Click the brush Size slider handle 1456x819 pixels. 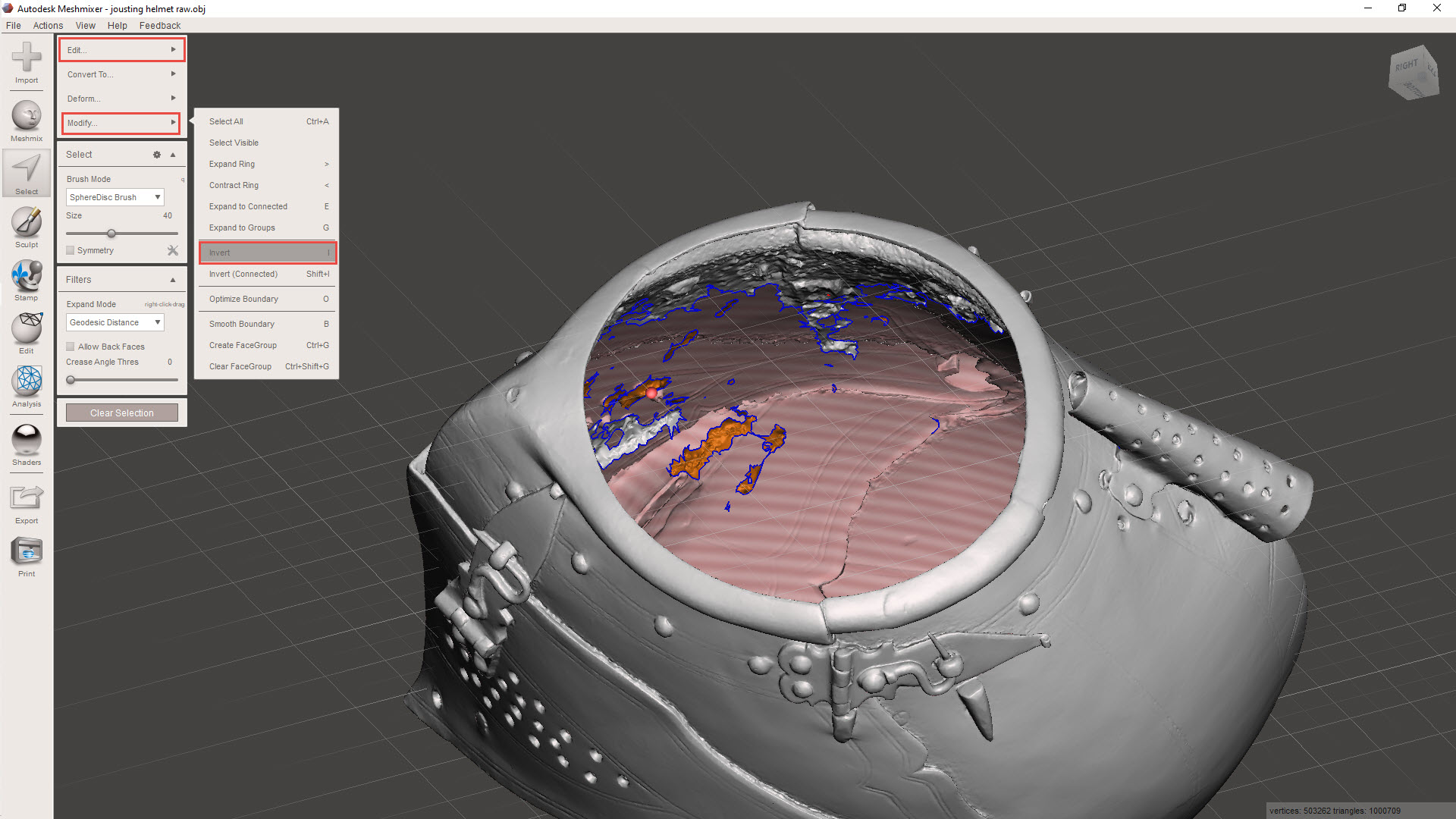111,234
